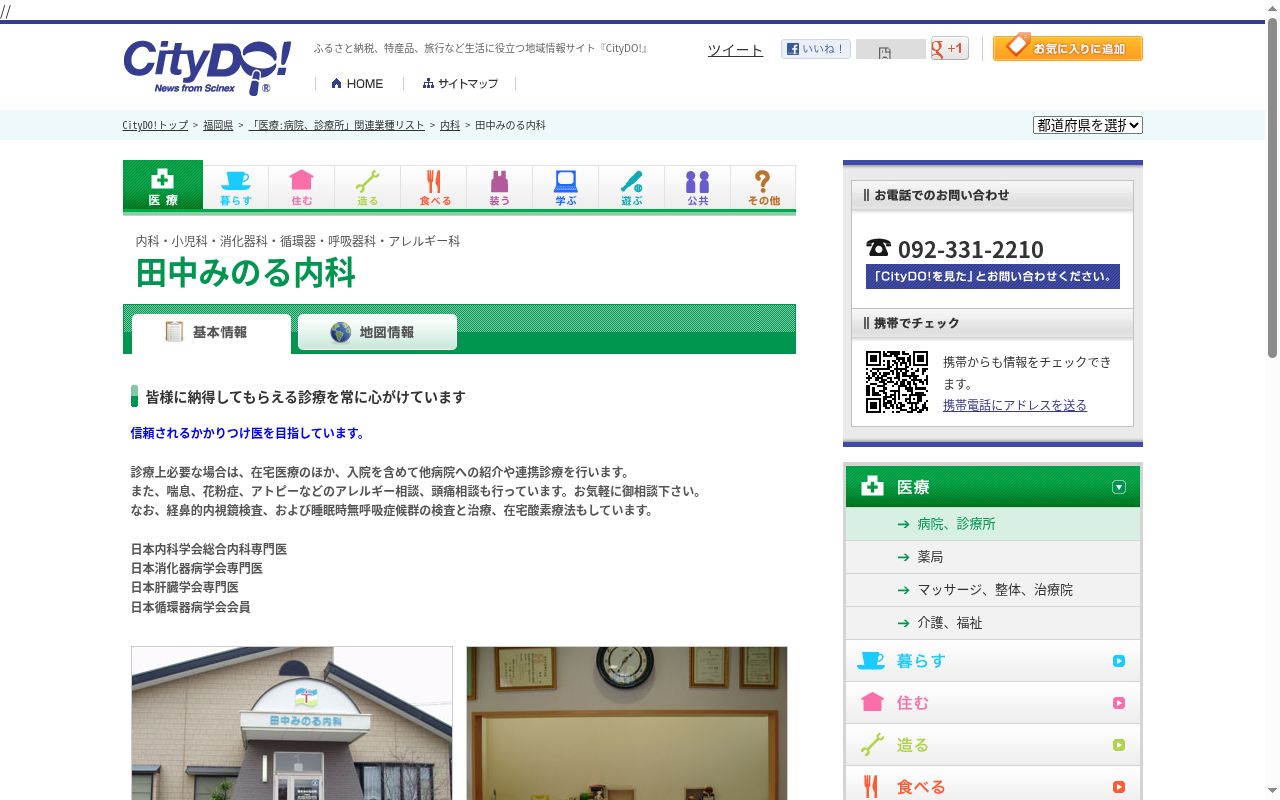1280x800 pixels.
Task: Expand the 暮らす sidebar section
Action: pos(992,661)
